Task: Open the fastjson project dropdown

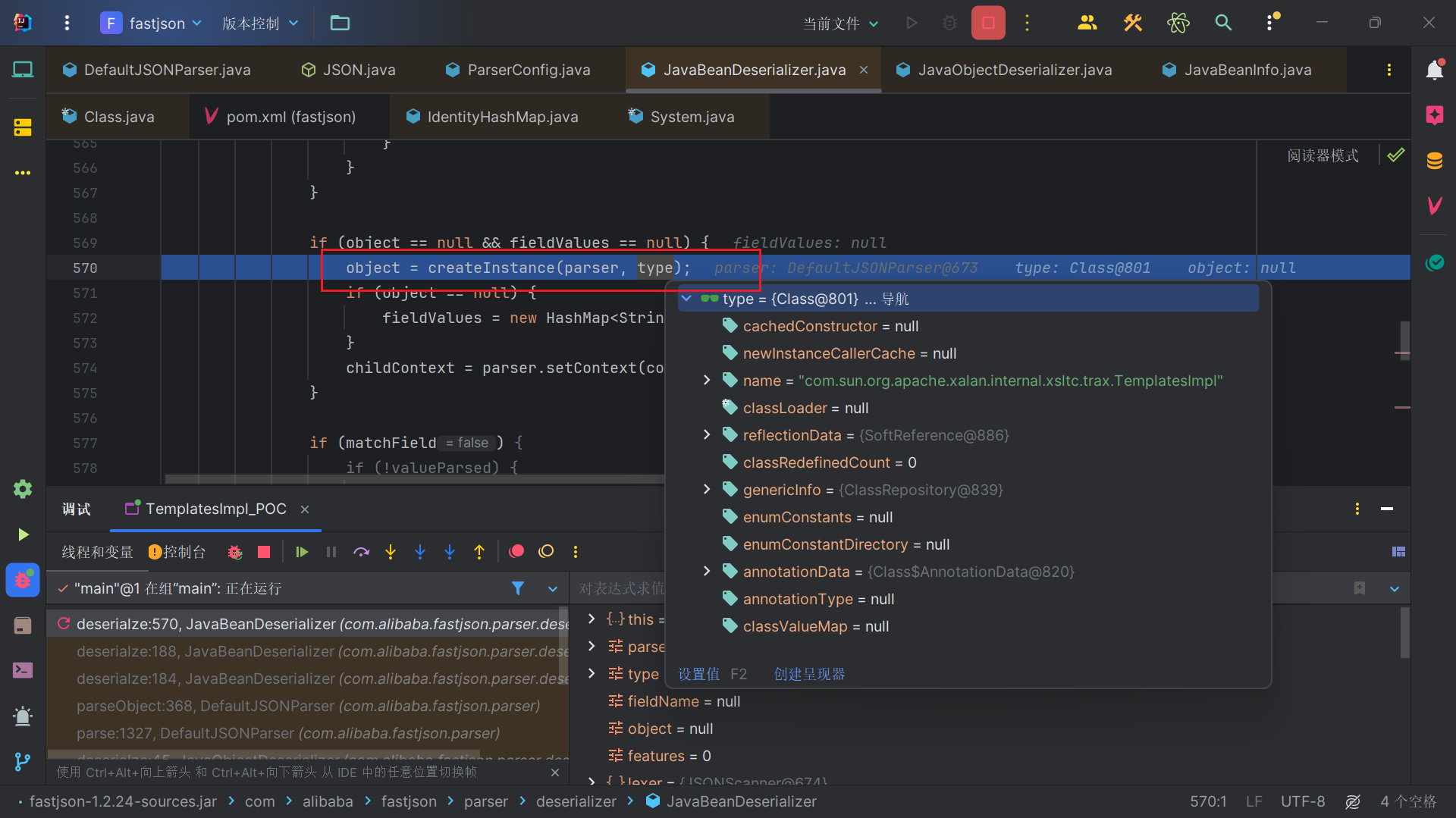Action: pyautogui.click(x=152, y=24)
